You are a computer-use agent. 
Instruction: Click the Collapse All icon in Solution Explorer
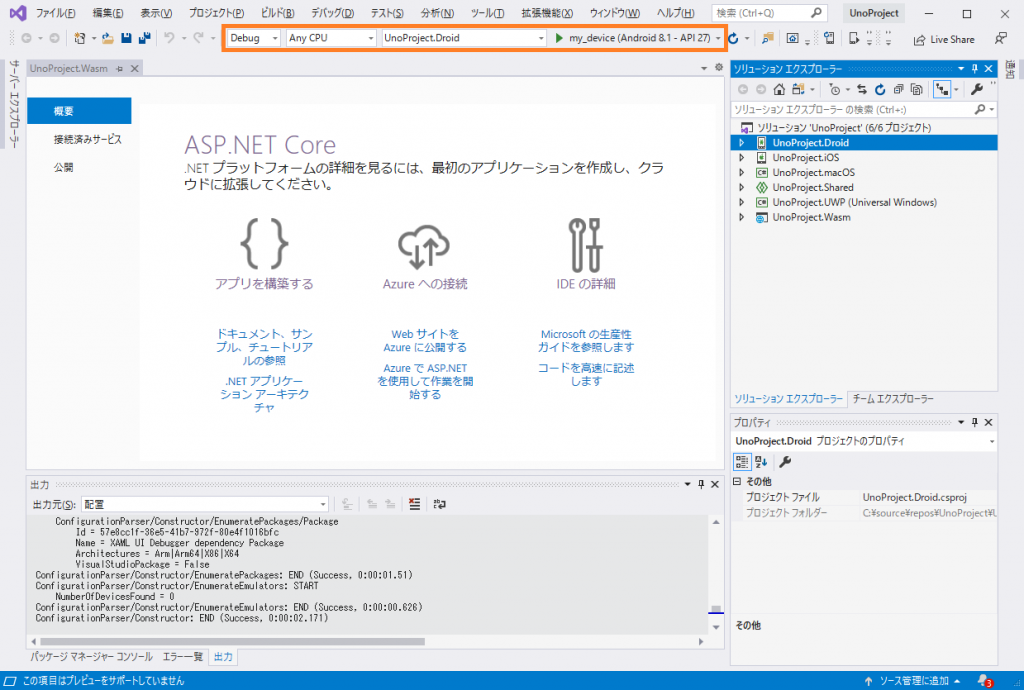(896, 89)
